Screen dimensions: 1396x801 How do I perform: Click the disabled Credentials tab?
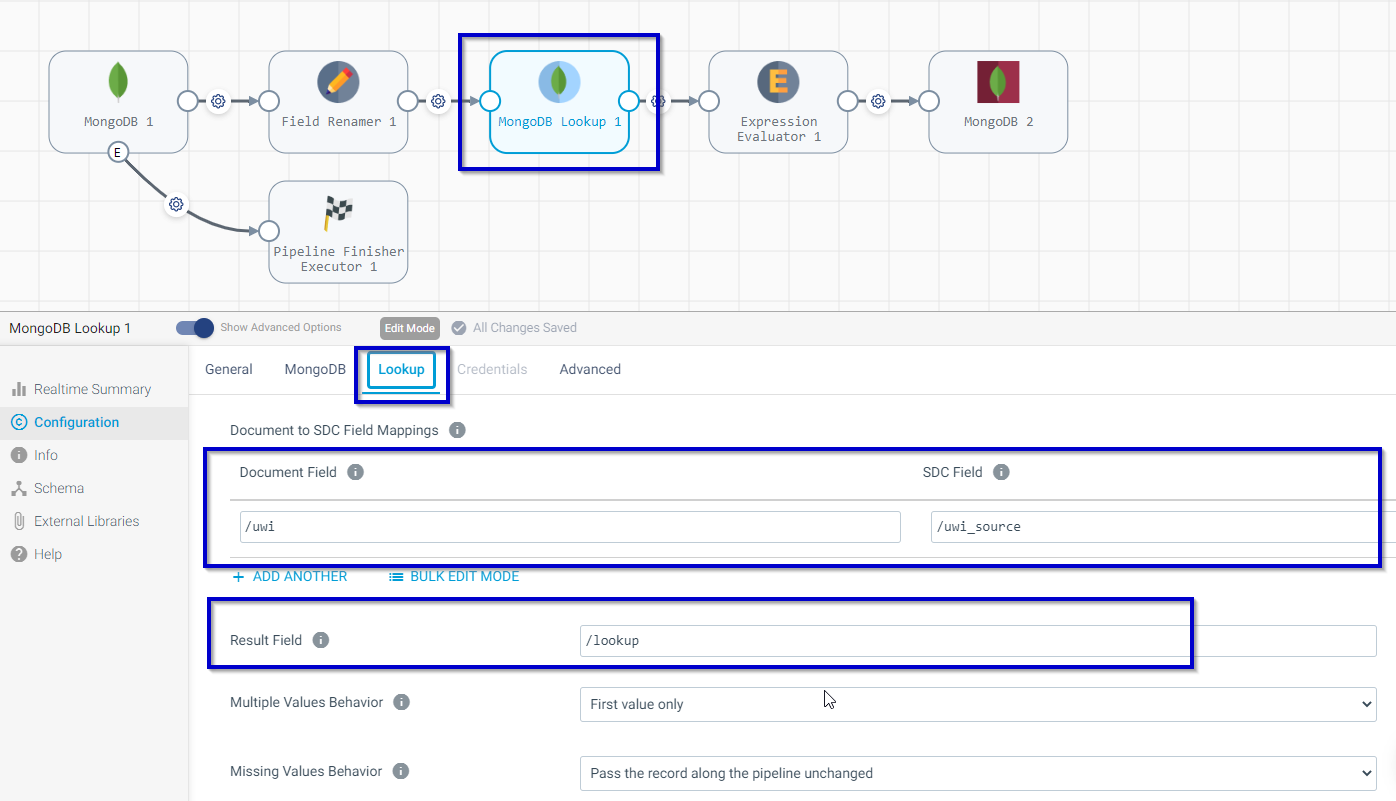(492, 369)
